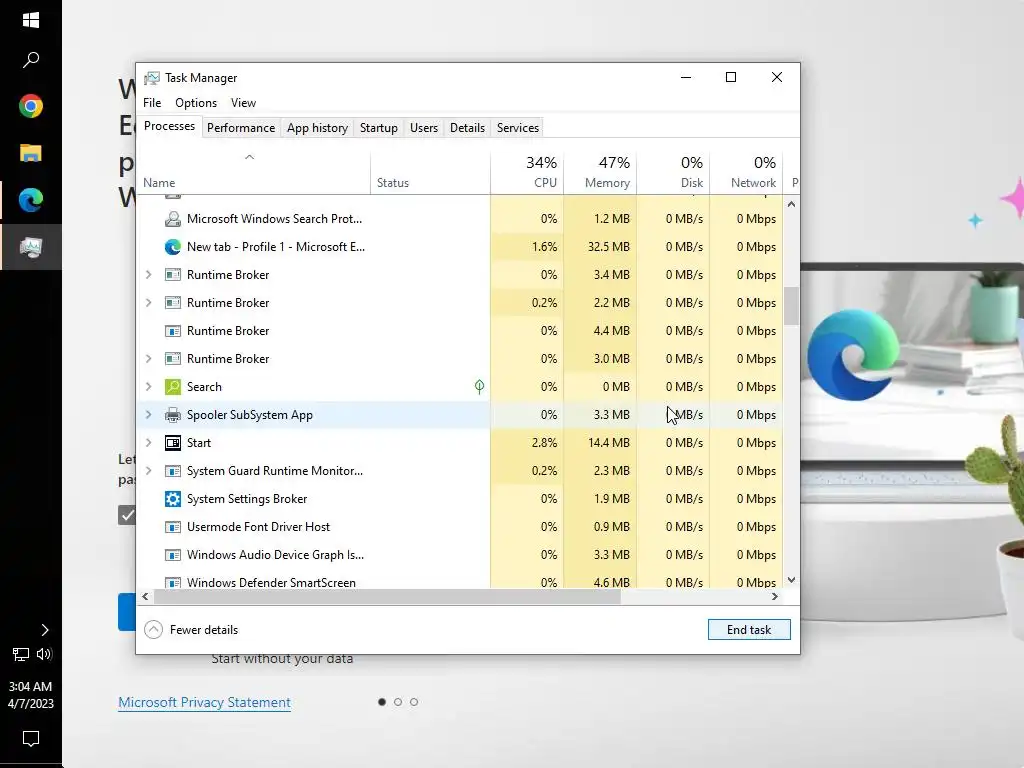The image size is (1024, 768).
Task: Open network status tray icon
Action: 21,654
